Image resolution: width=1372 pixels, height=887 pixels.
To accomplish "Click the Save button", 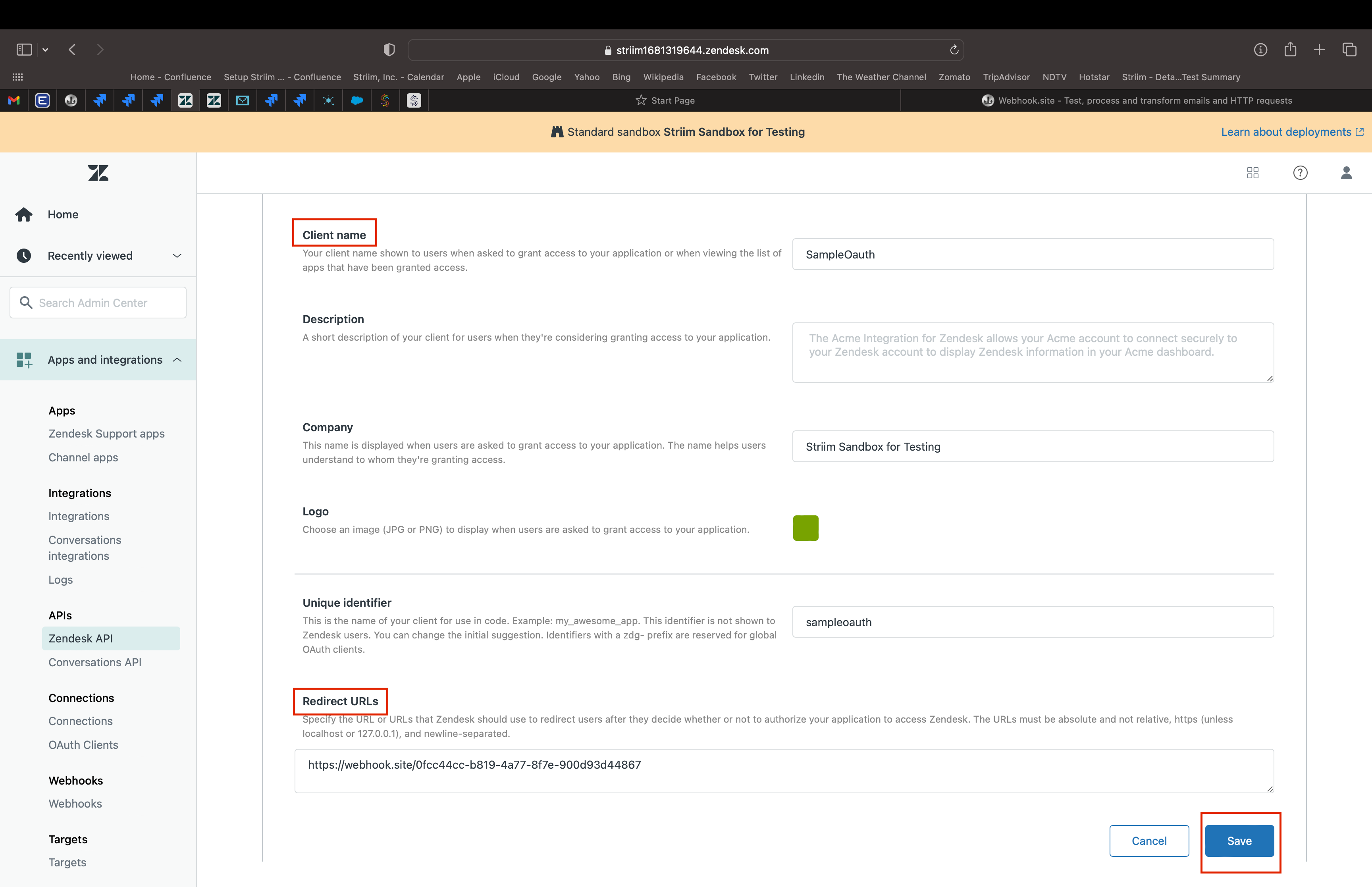I will pos(1239,841).
